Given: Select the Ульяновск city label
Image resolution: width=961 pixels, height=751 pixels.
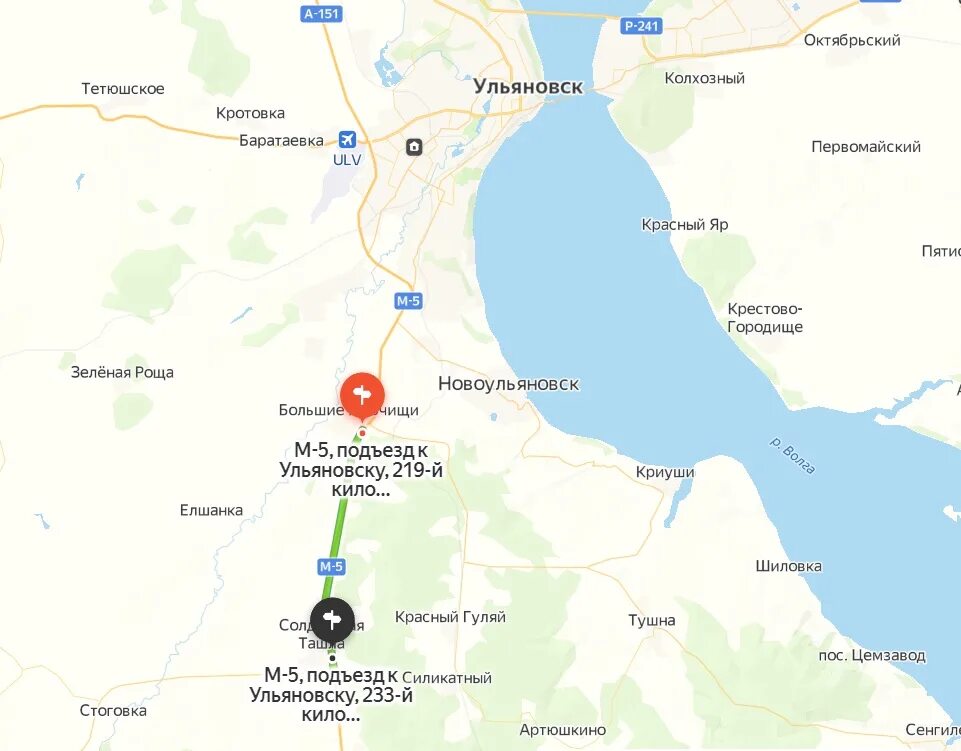Looking at the screenshot, I should coord(528,86).
